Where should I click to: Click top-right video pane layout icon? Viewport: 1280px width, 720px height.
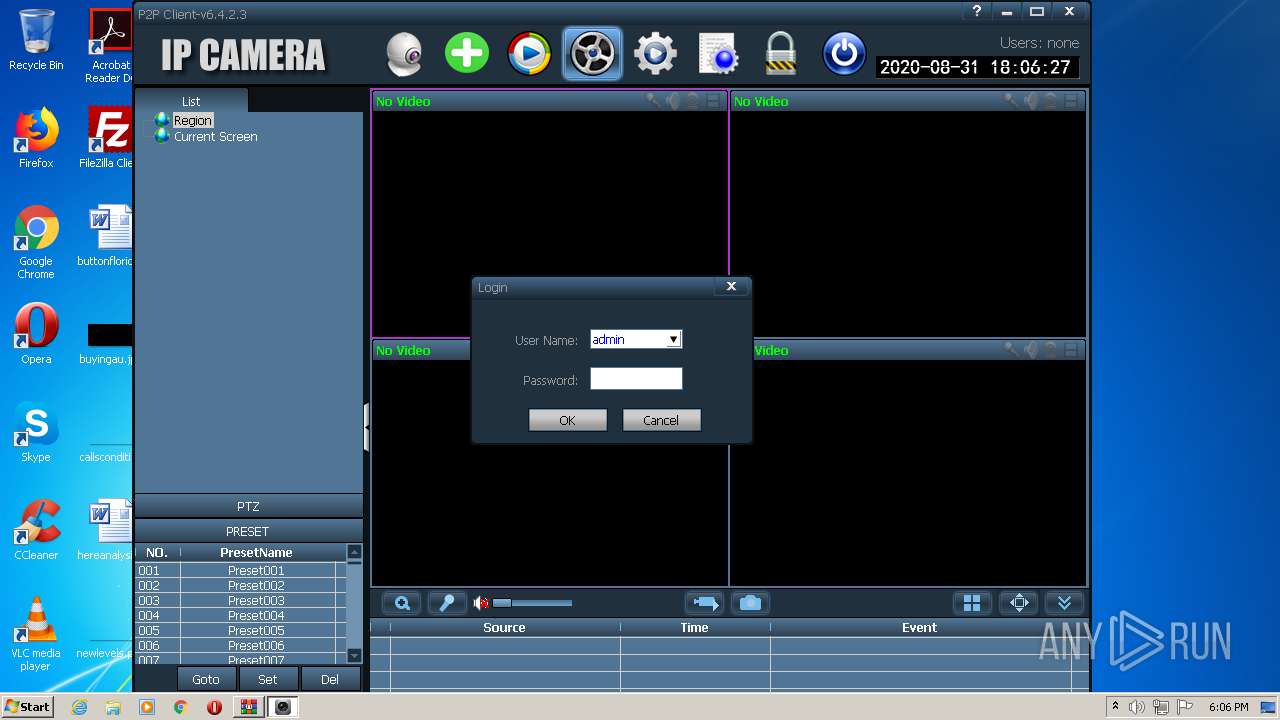tap(1070, 100)
